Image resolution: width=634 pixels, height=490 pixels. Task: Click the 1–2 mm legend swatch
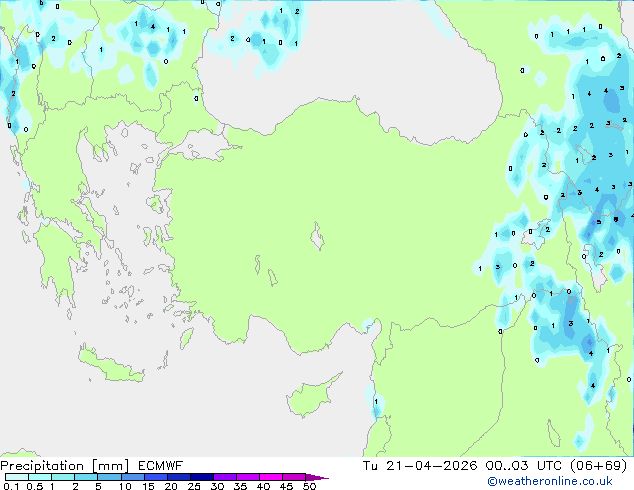[63, 477]
